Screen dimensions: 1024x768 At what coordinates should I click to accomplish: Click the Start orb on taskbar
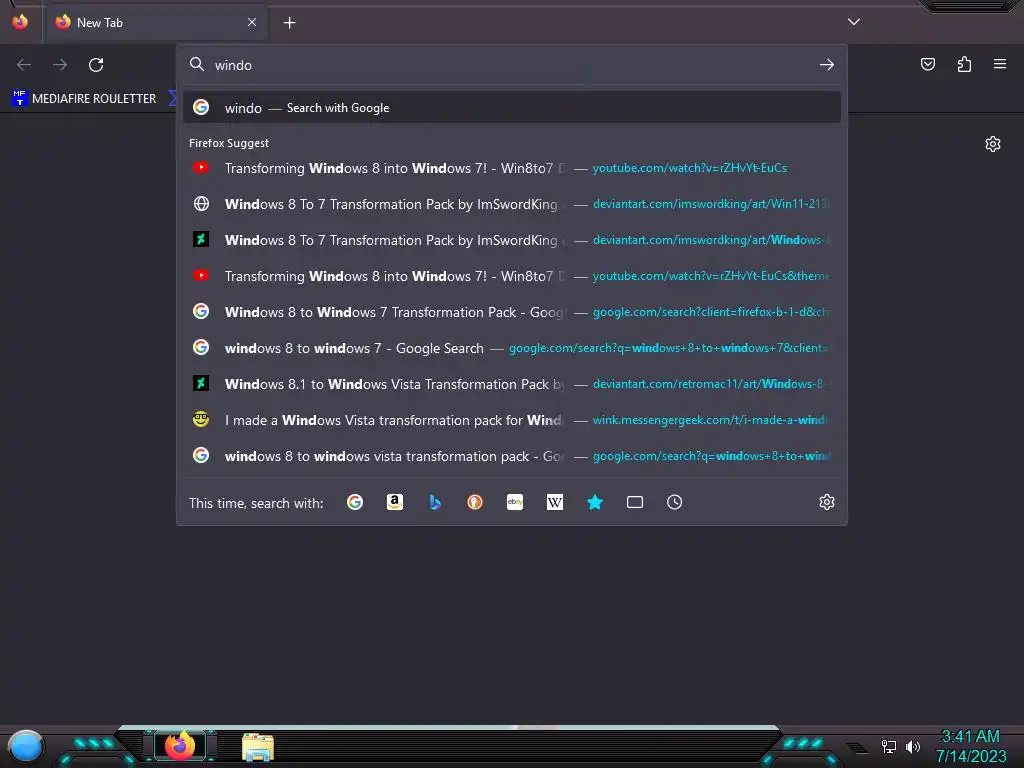click(26, 746)
